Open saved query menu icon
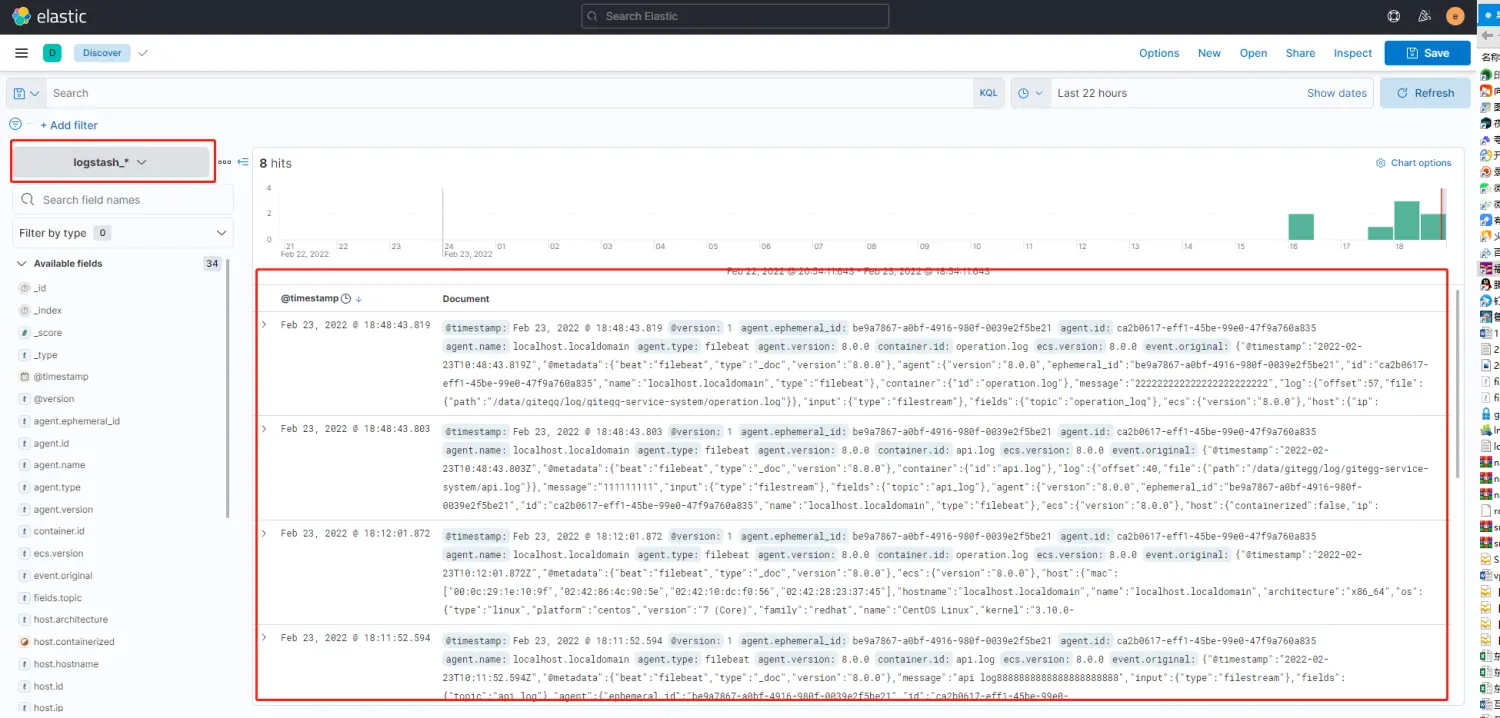This screenshot has width=1500, height=718. [x=26, y=93]
